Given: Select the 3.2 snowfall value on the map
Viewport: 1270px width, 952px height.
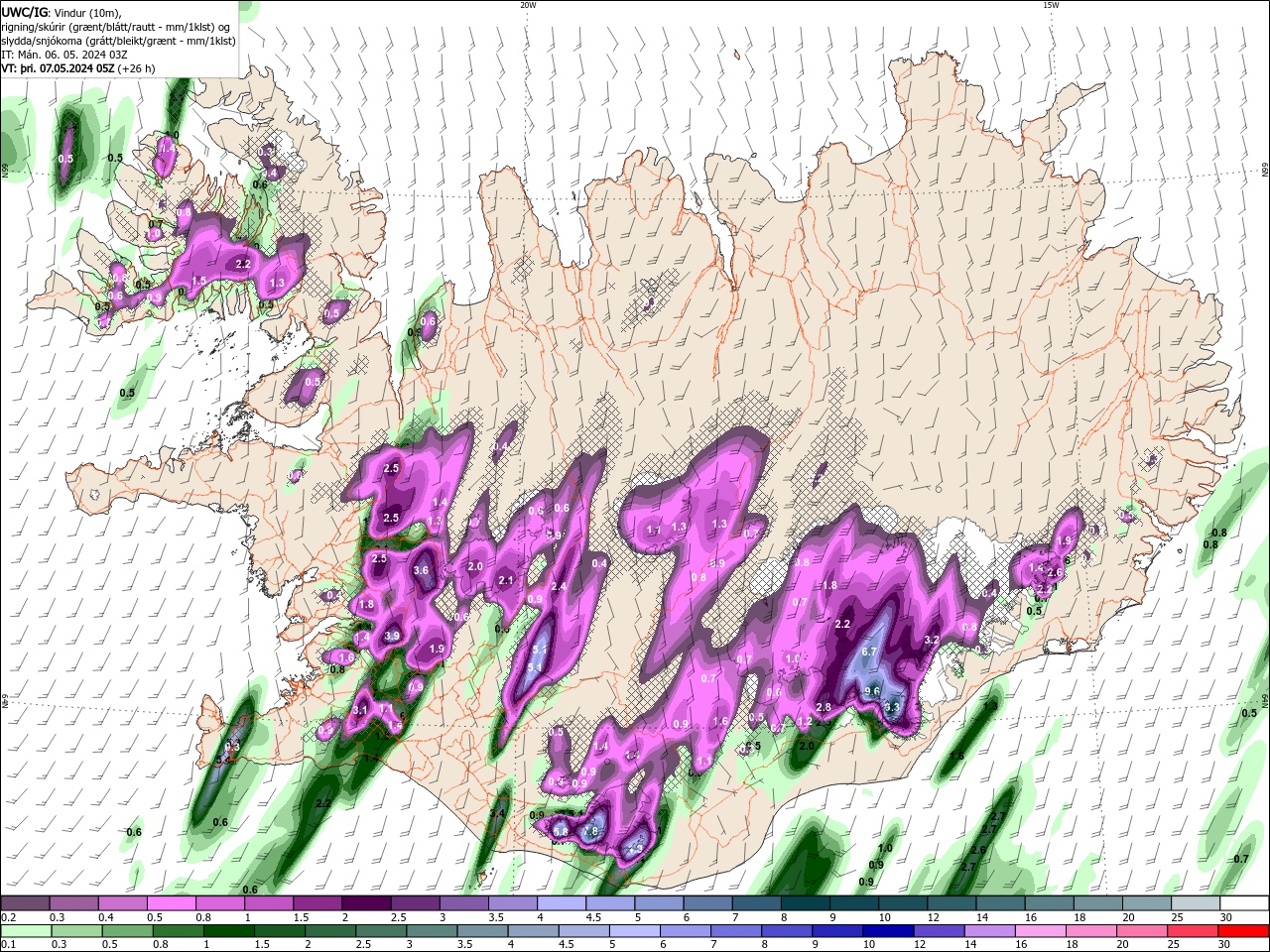Looking at the screenshot, I should [932, 640].
